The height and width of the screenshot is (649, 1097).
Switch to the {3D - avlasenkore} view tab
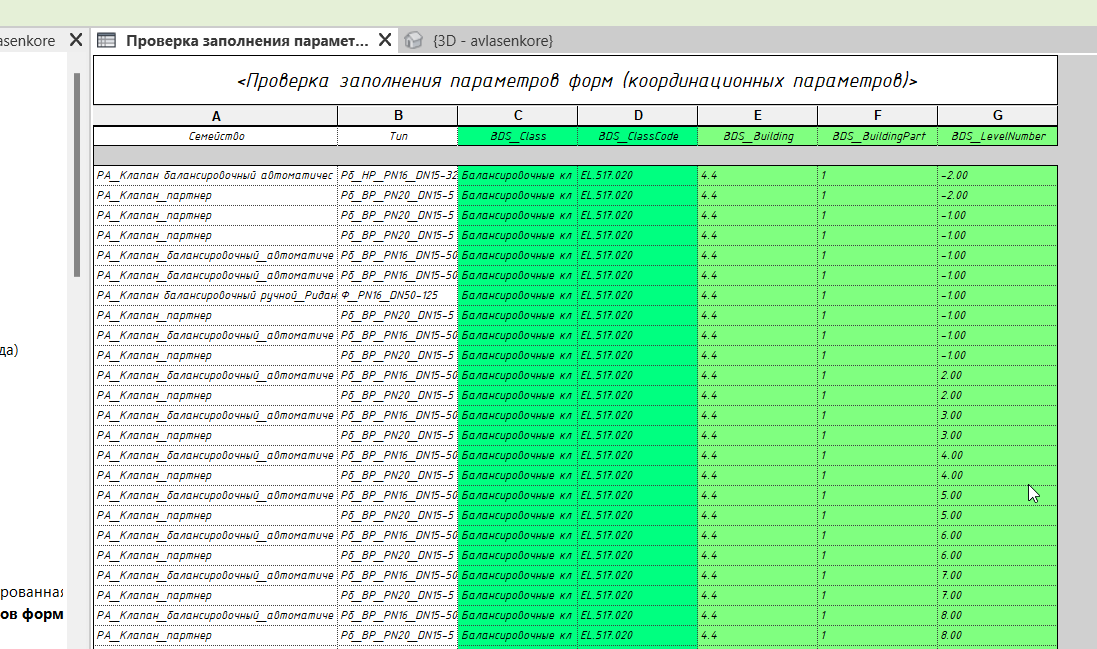point(493,41)
